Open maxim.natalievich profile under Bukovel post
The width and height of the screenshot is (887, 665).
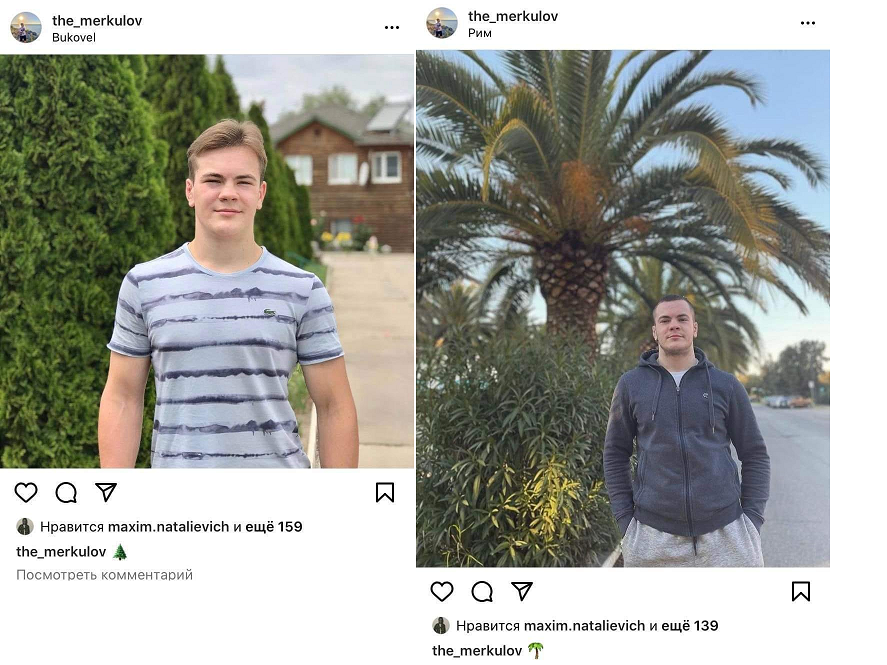tap(168, 527)
